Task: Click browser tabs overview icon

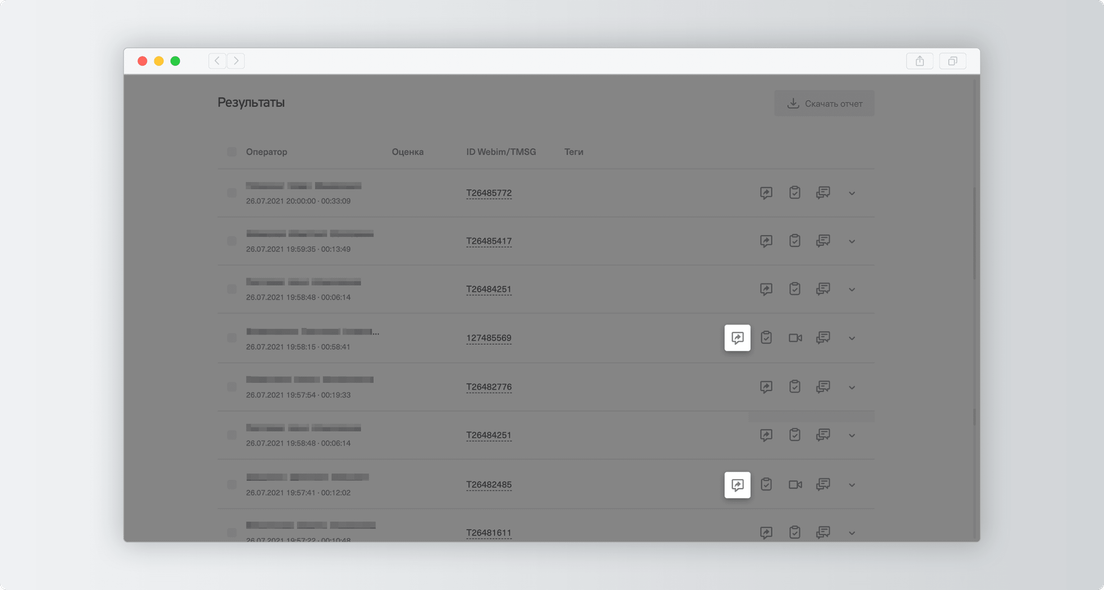Action: pyautogui.click(x=952, y=61)
